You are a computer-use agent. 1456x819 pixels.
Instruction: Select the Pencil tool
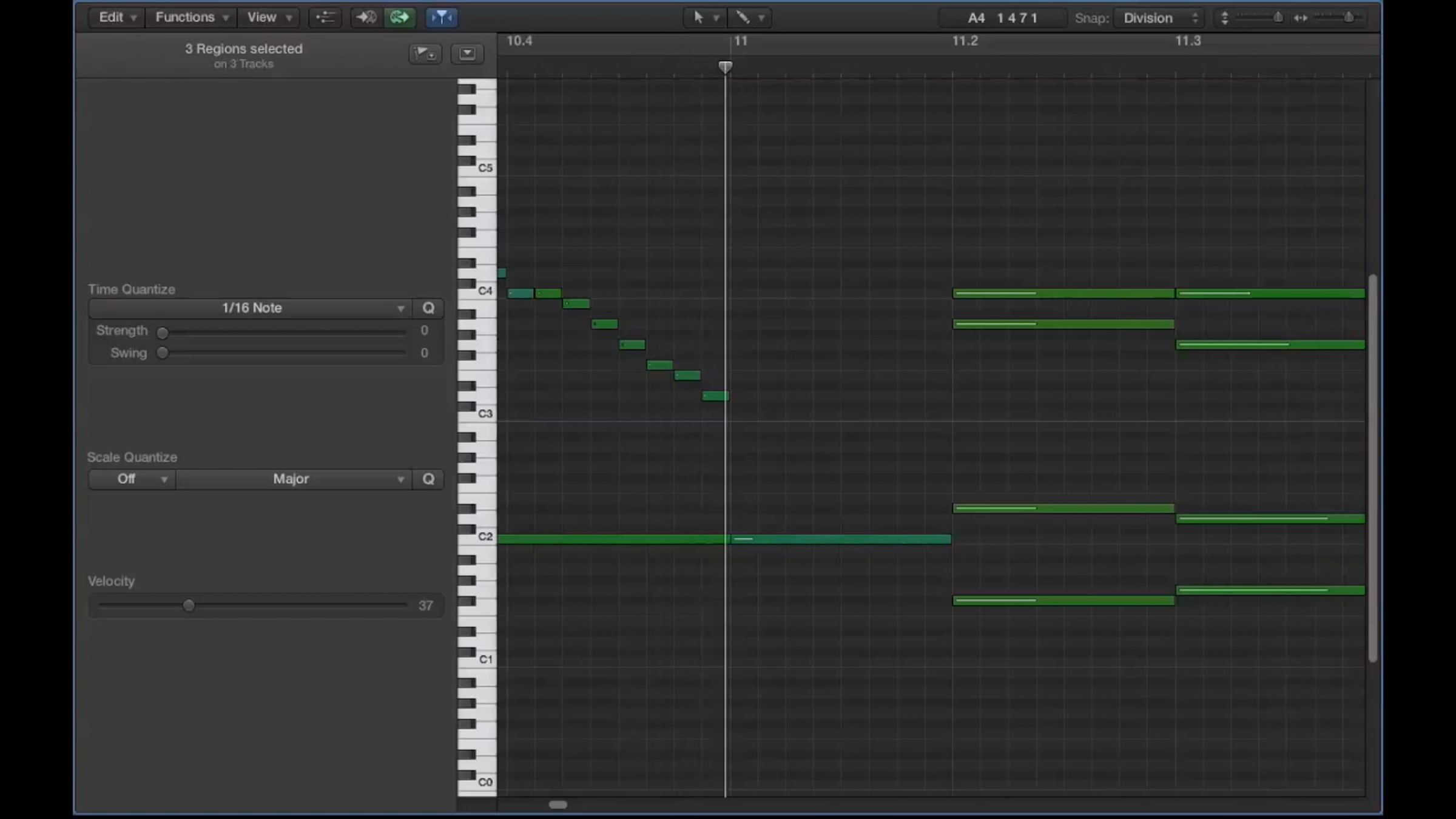point(743,18)
